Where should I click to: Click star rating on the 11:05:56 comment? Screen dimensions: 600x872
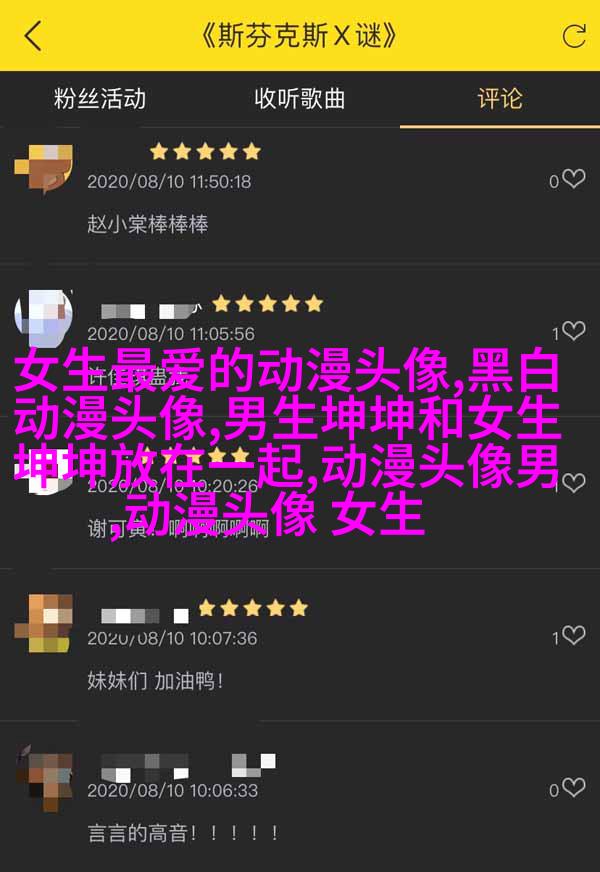coord(267,304)
